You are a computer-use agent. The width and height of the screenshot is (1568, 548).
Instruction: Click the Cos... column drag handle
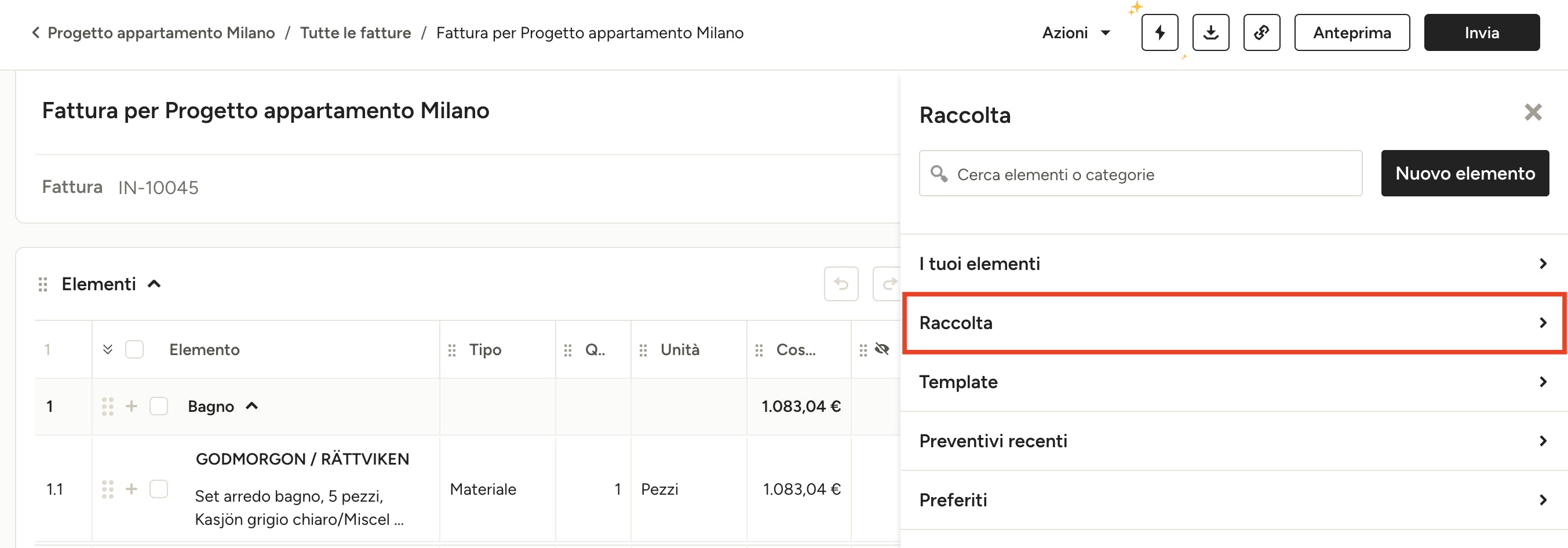tap(759, 350)
